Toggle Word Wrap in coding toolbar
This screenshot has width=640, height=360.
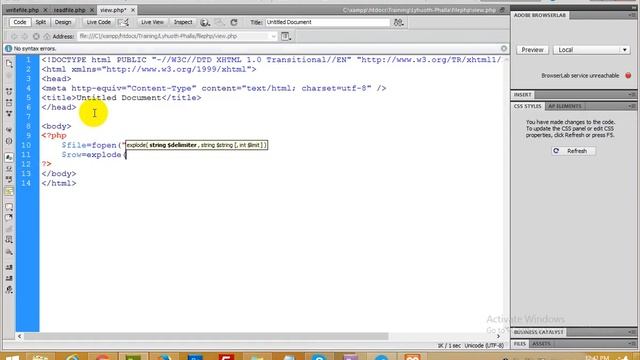click(9, 180)
